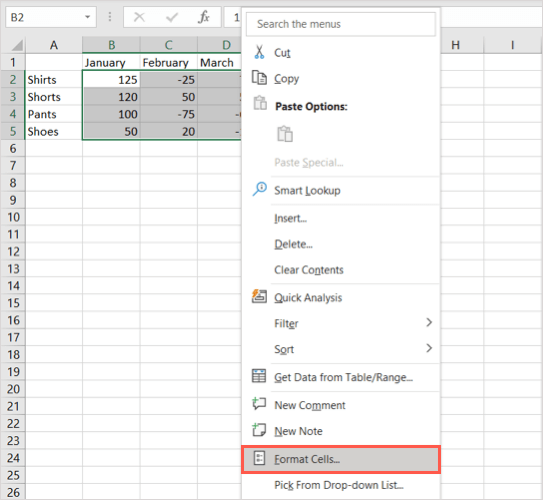
Task: Select column B header
Action: 111,45
